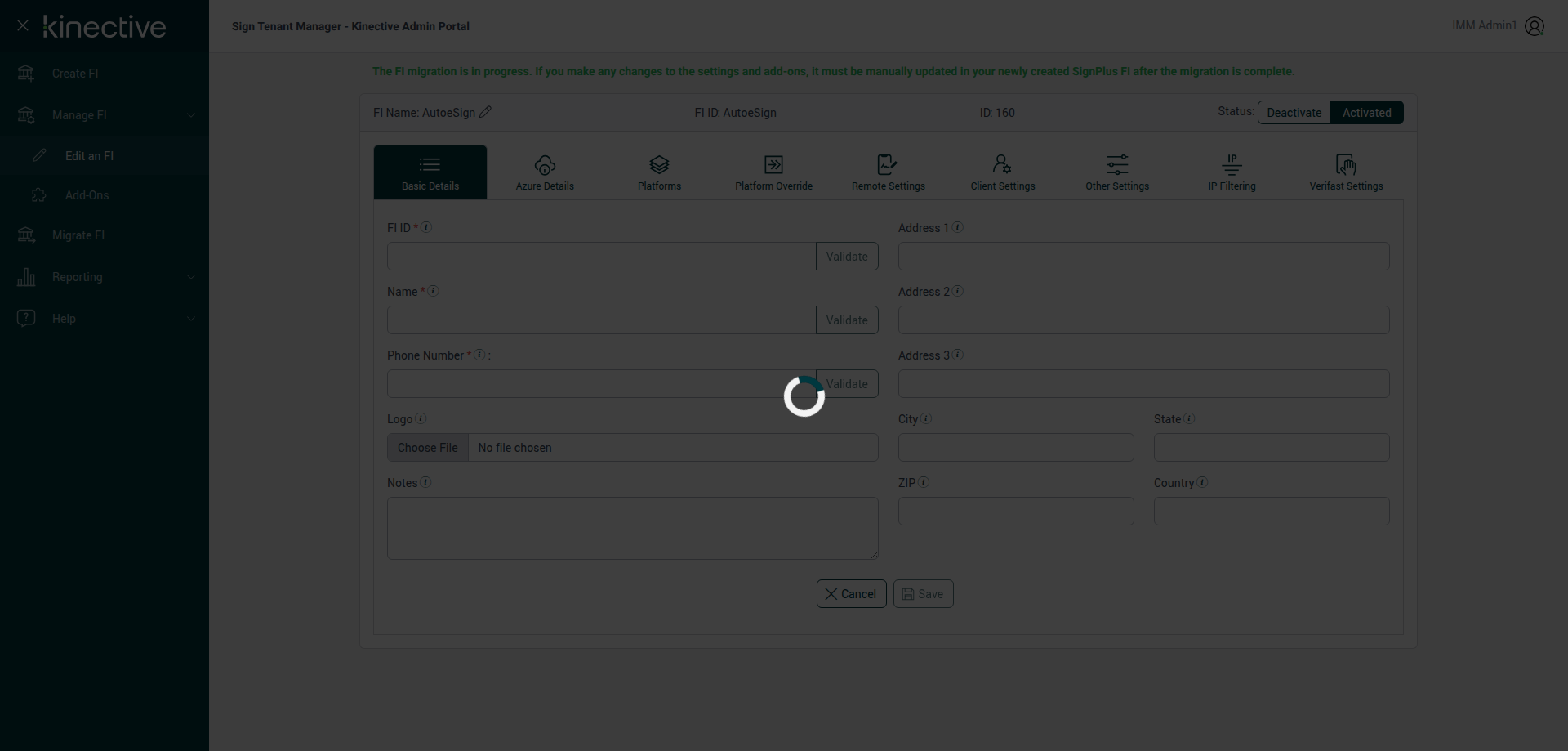Click the Edit an FI pencil icon
Image resolution: width=1568 pixels, height=751 pixels.
[39, 155]
